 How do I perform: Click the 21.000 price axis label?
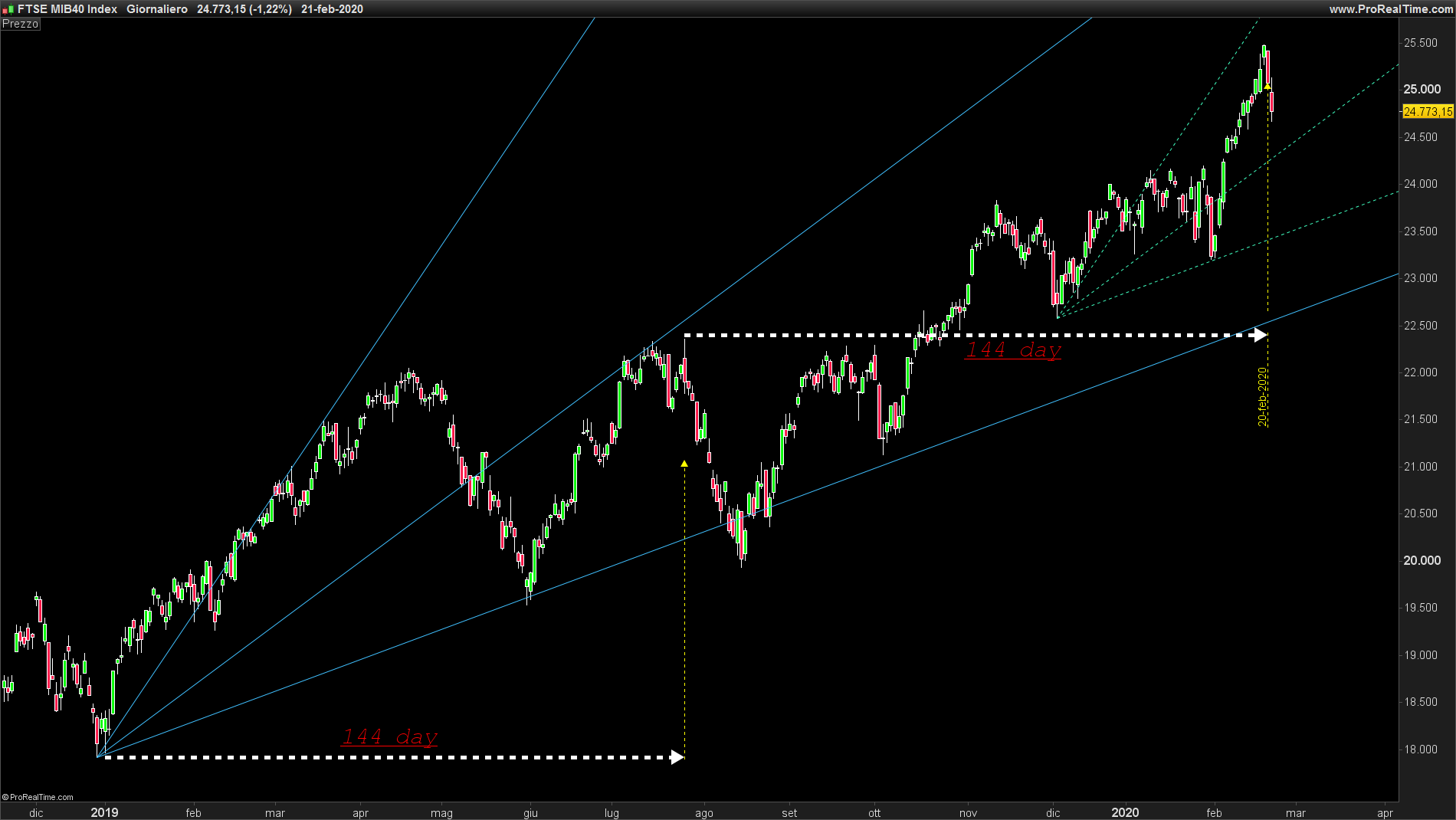pyautogui.click(x=1421, y=467)
